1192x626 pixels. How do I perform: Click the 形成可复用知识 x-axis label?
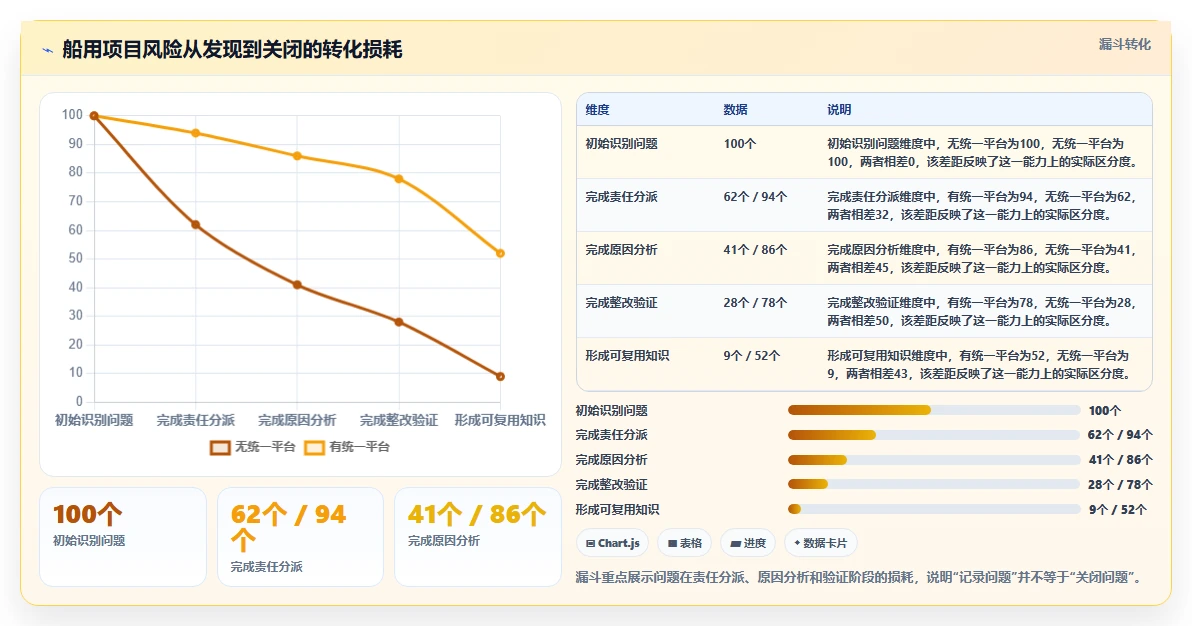pos(499,420)
